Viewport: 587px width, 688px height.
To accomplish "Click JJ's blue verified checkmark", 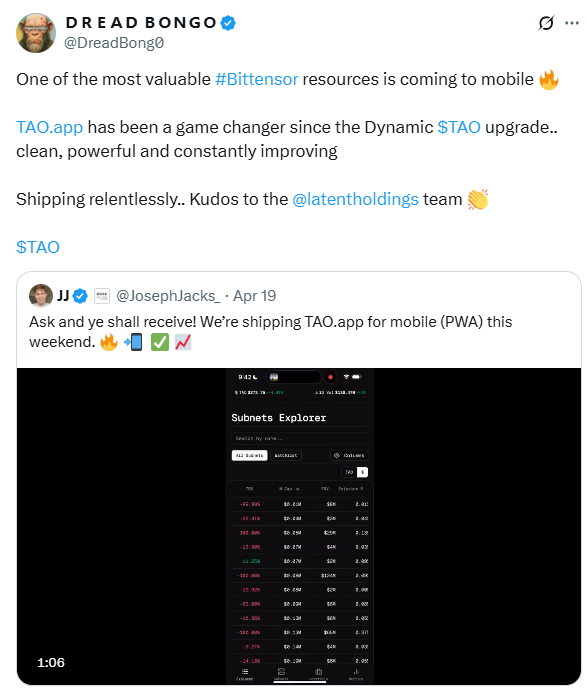I will pyautogui.click(x=80, y=296).
